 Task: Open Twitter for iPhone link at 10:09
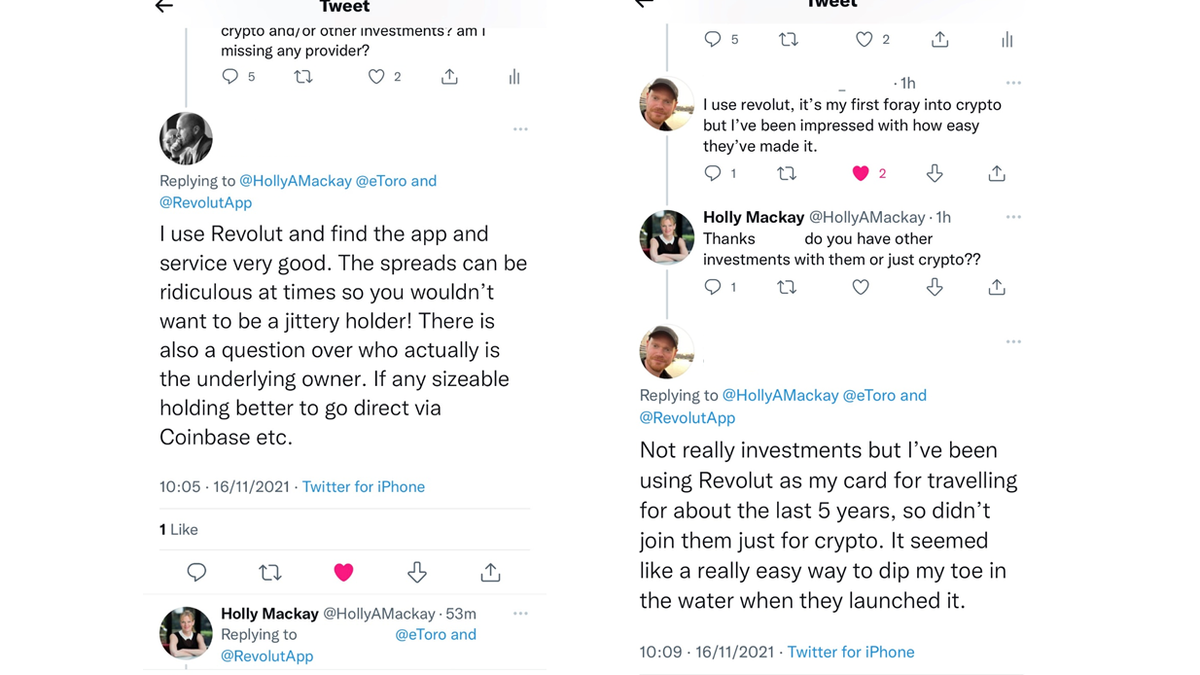[x=851, y=652]
